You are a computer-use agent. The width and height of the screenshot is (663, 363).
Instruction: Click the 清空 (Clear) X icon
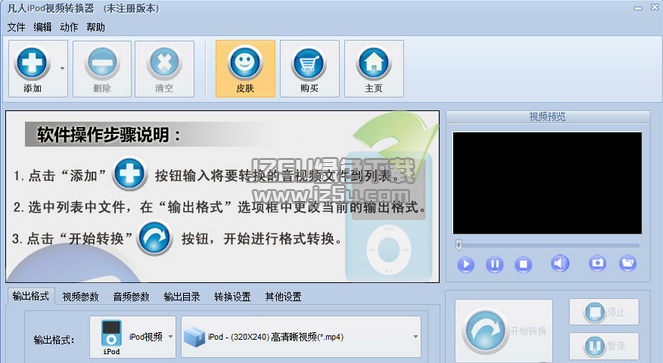pos(164,63)
